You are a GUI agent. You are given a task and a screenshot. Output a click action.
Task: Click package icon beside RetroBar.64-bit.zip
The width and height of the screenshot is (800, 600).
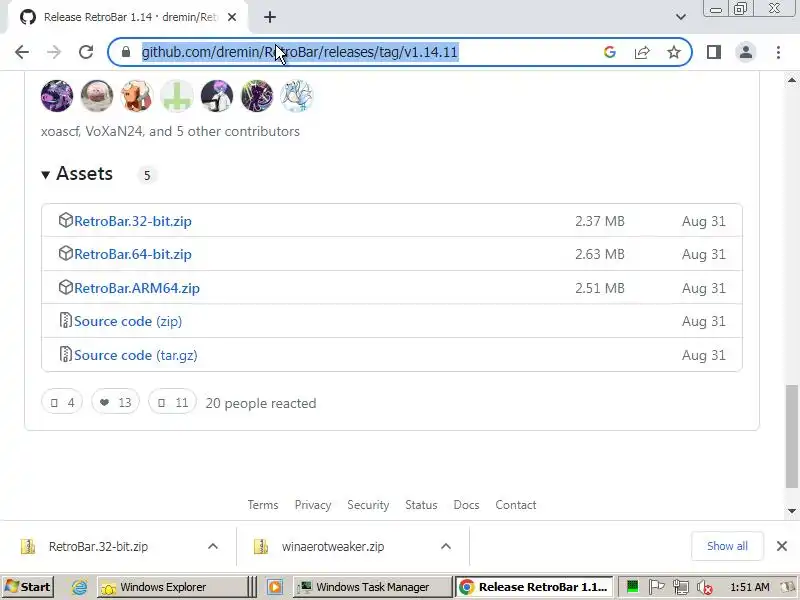point(66,253)
